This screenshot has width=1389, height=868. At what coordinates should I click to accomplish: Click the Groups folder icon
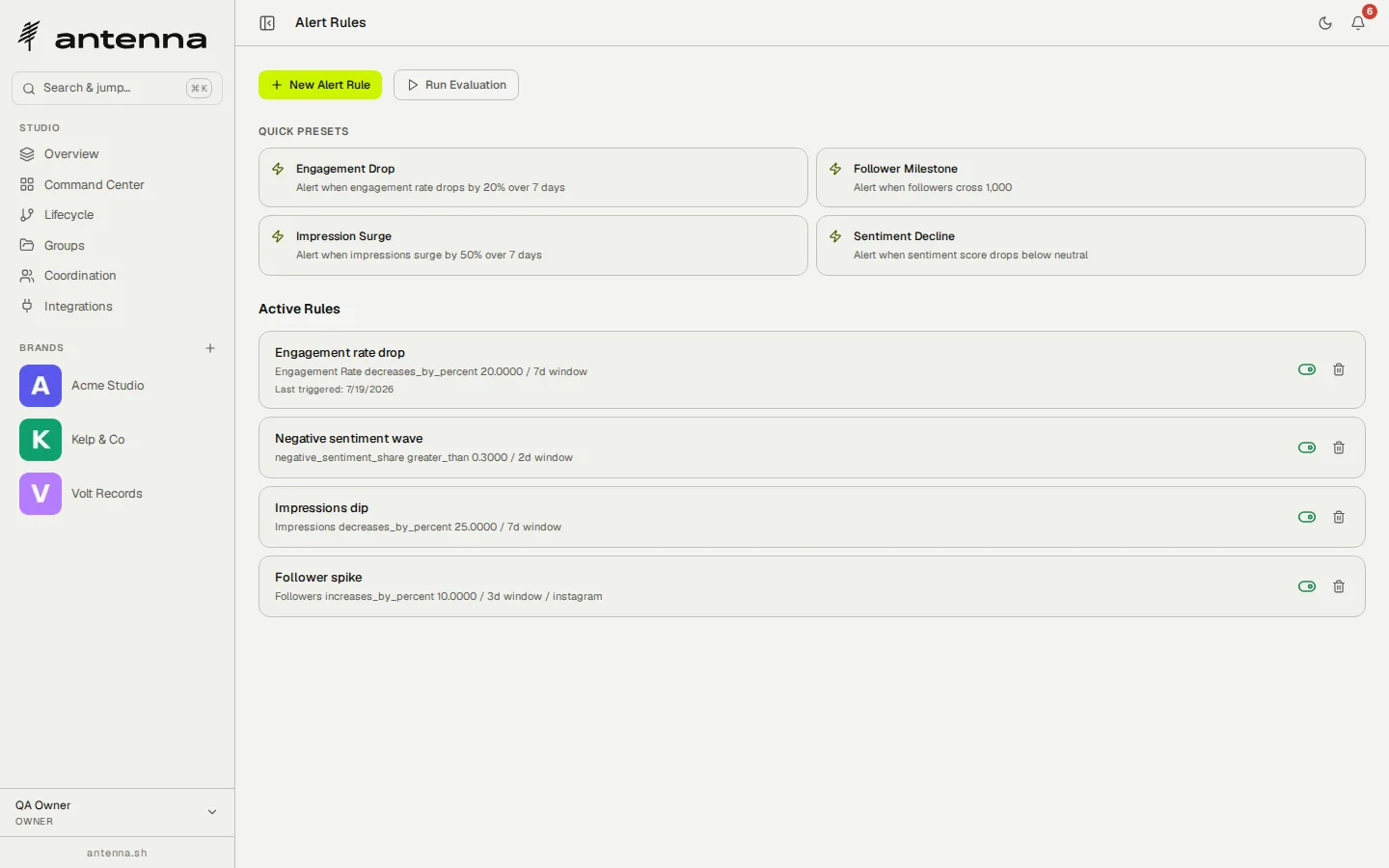click(x=27, y=245)
